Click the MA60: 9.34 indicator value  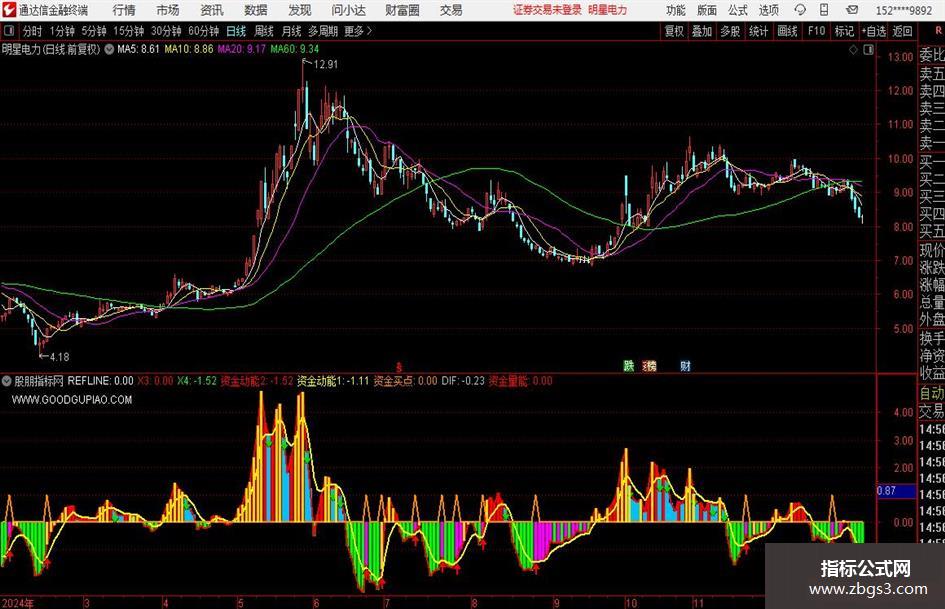coord(295,49)
